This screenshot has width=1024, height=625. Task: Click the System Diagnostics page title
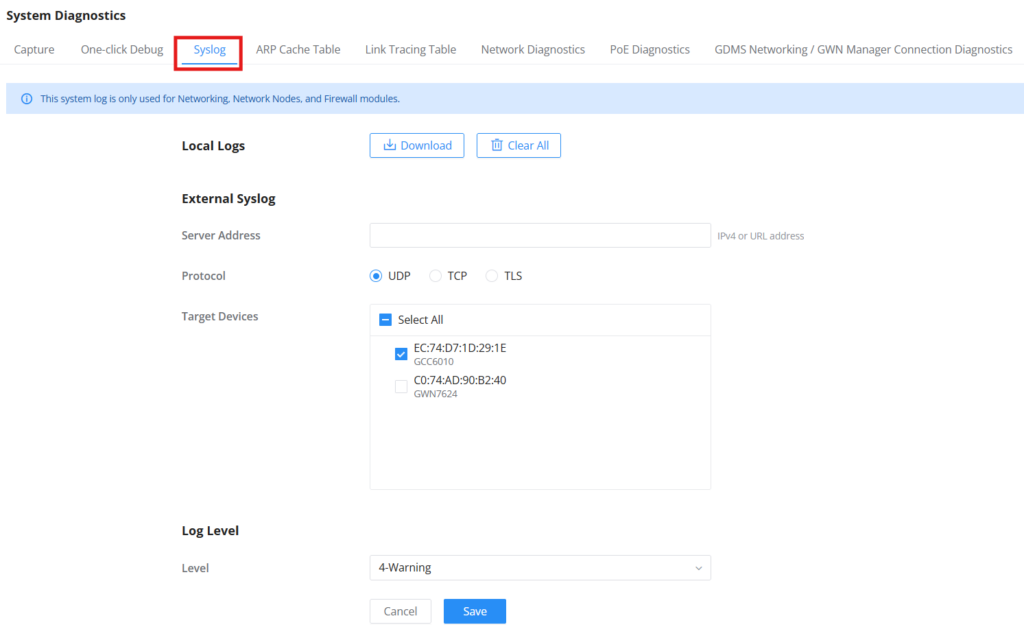66,16
